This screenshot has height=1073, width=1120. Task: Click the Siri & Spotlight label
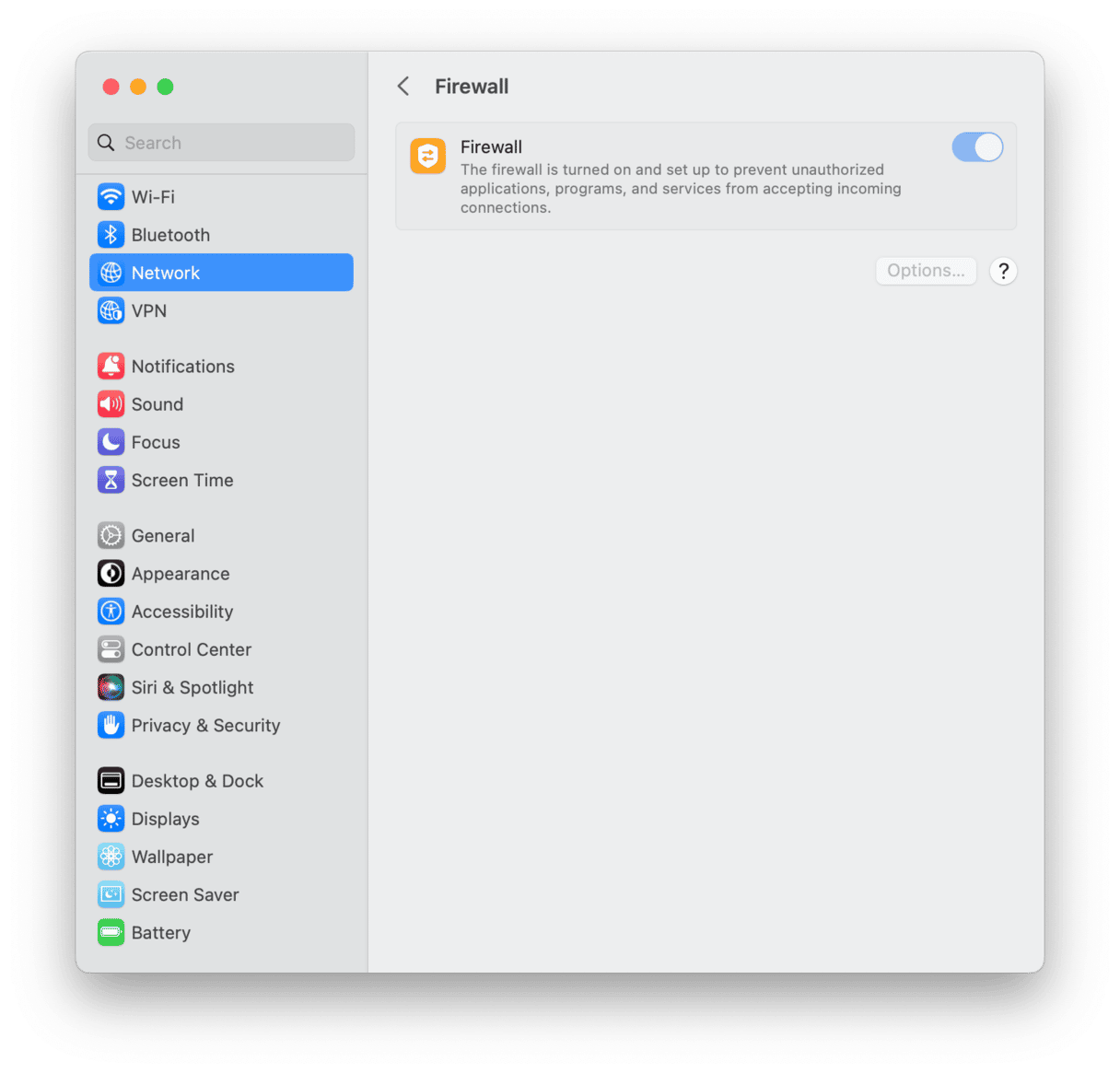pos(192,687)
